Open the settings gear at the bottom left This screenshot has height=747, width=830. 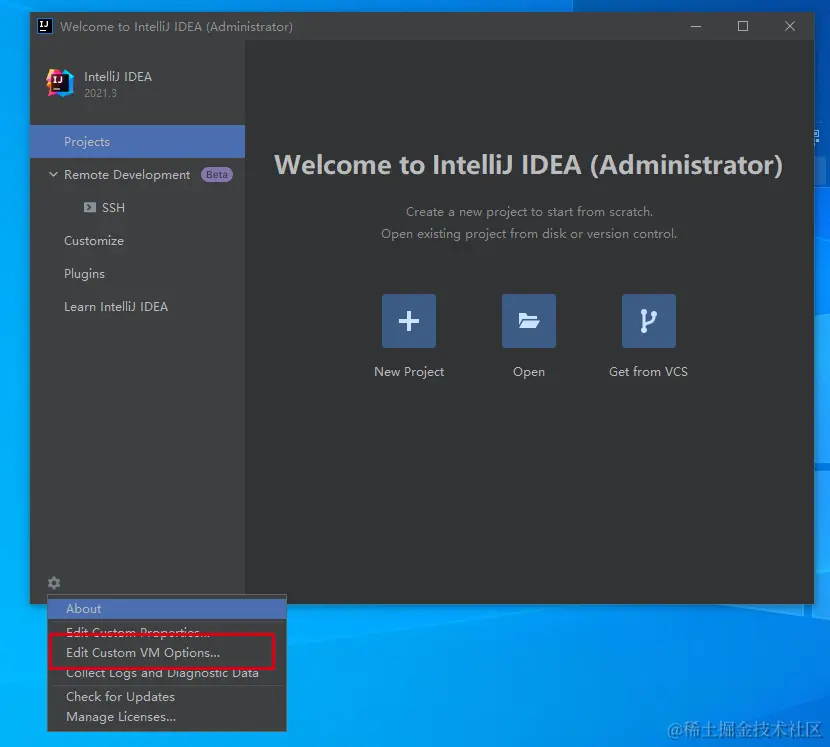[x=54, y=583]
